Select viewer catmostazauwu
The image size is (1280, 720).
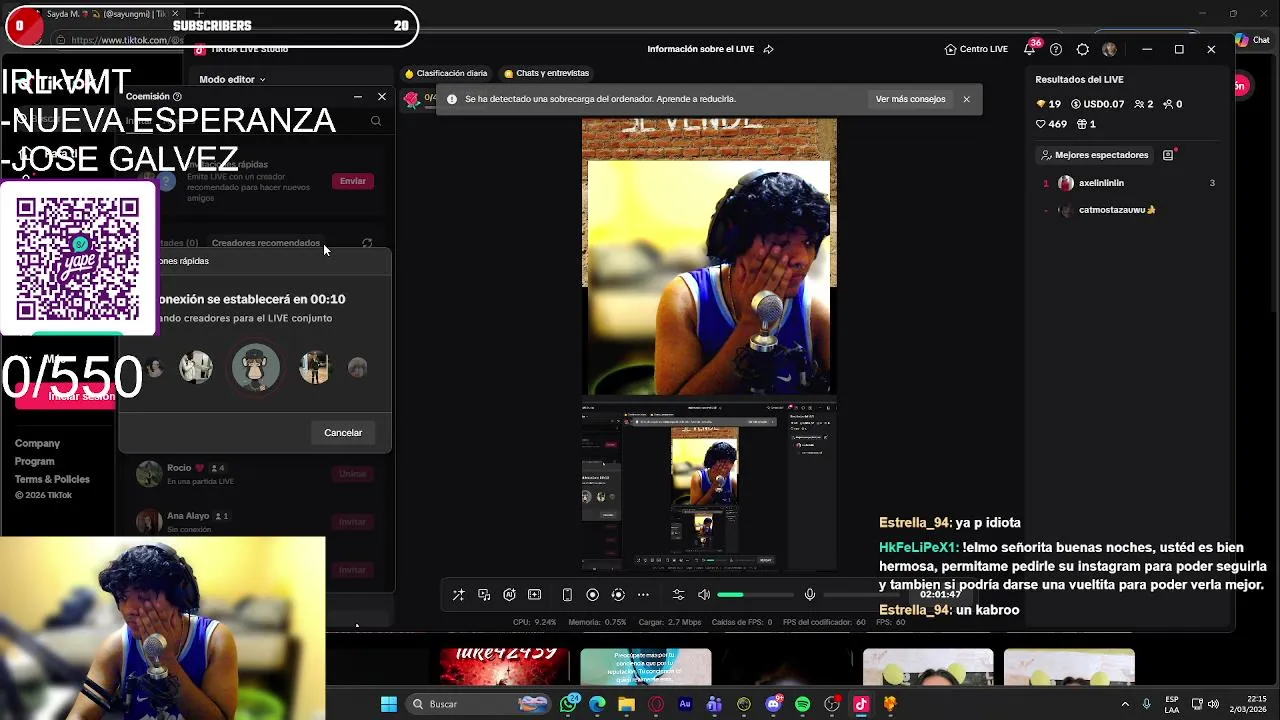click(x=1117, y=210)
